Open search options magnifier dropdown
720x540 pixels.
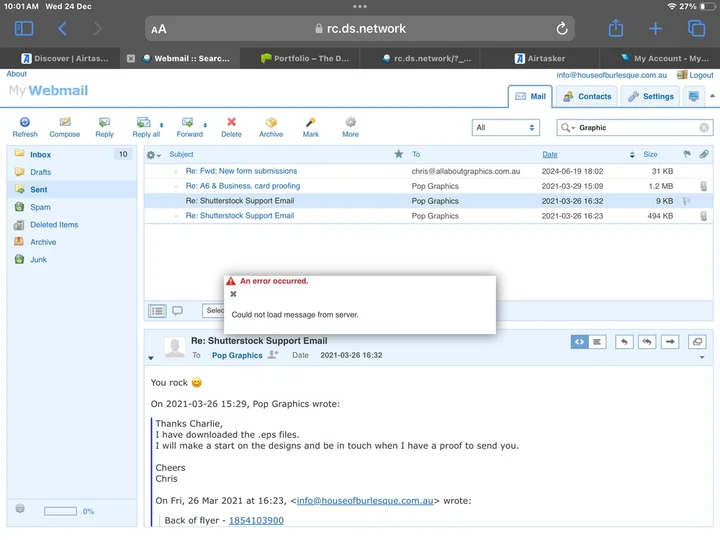pos(568,128)
